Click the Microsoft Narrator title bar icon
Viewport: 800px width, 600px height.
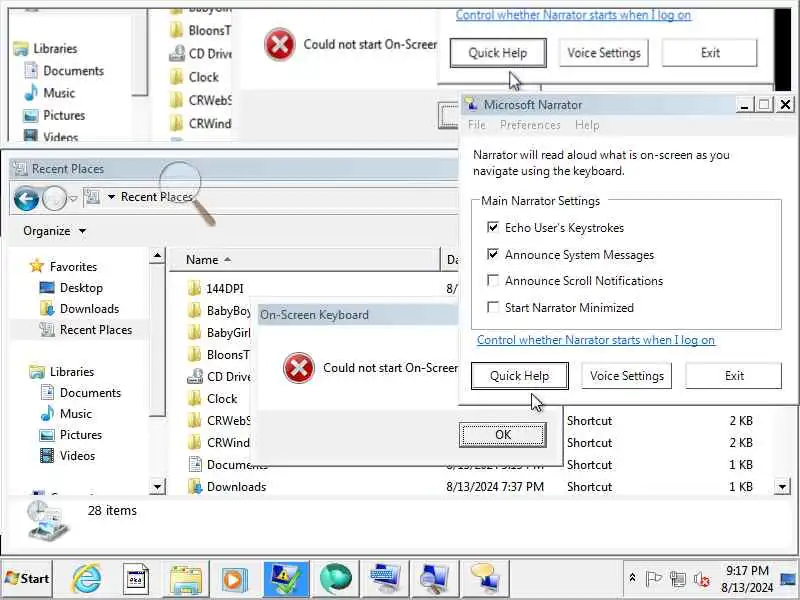click(x=472, y=105)
